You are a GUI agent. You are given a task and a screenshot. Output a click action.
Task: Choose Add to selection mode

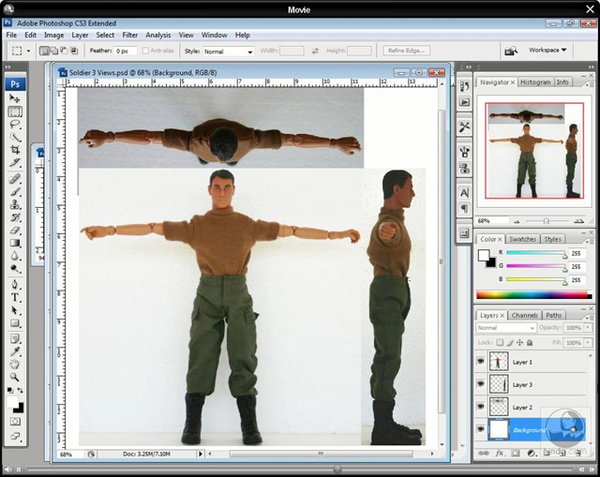(x=54, y=50)
